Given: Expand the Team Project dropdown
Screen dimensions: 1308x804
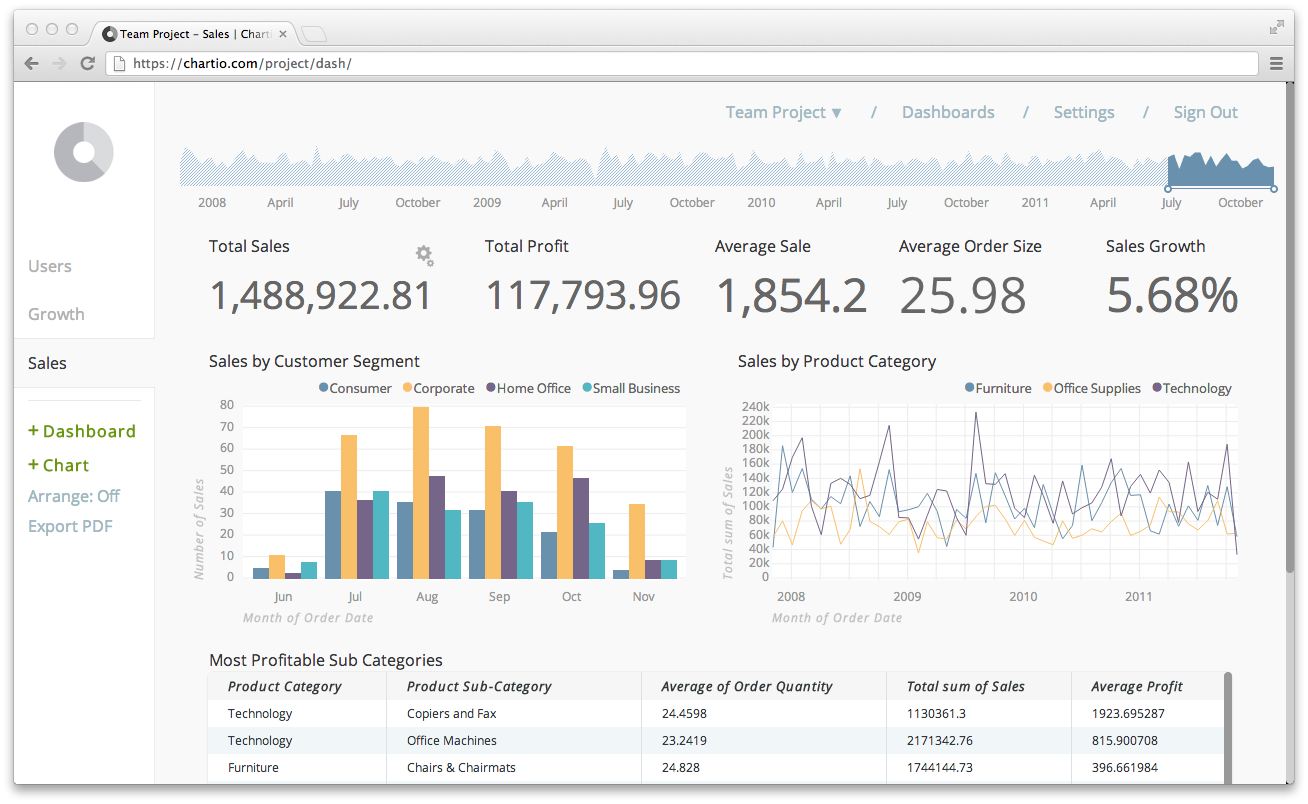Looking at the screenshot, I should tap(784, 112).
